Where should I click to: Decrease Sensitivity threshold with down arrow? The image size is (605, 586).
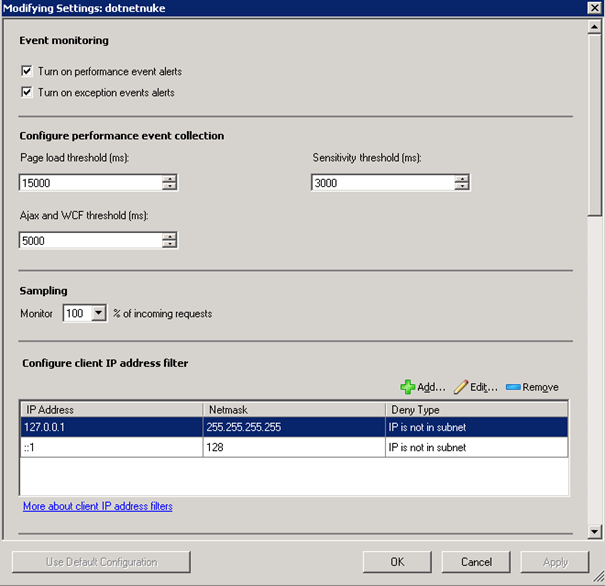pos(461,186)
